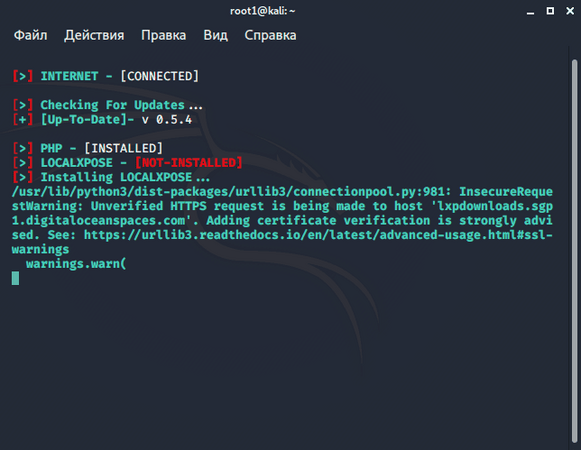Open the Файл menu
The width and height of the screenshot is (581, 450).
pos(30,35)
